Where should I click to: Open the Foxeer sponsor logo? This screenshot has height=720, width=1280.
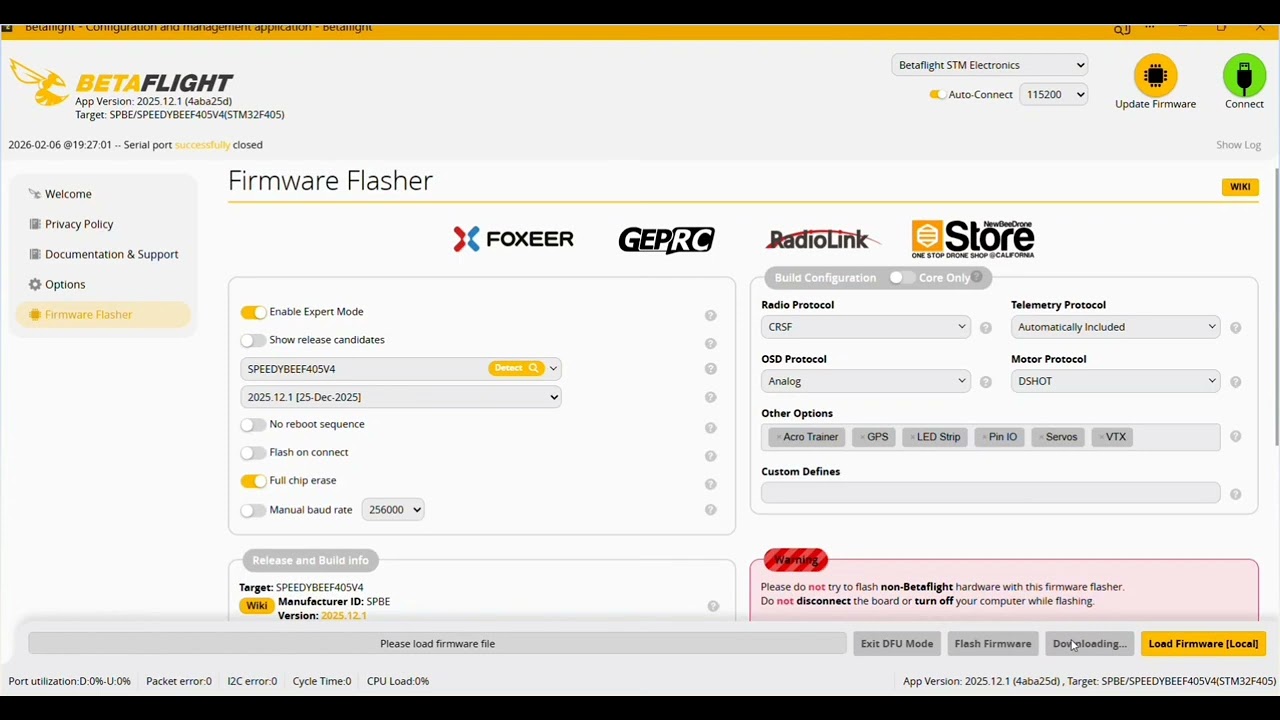(x=513, y=239)
